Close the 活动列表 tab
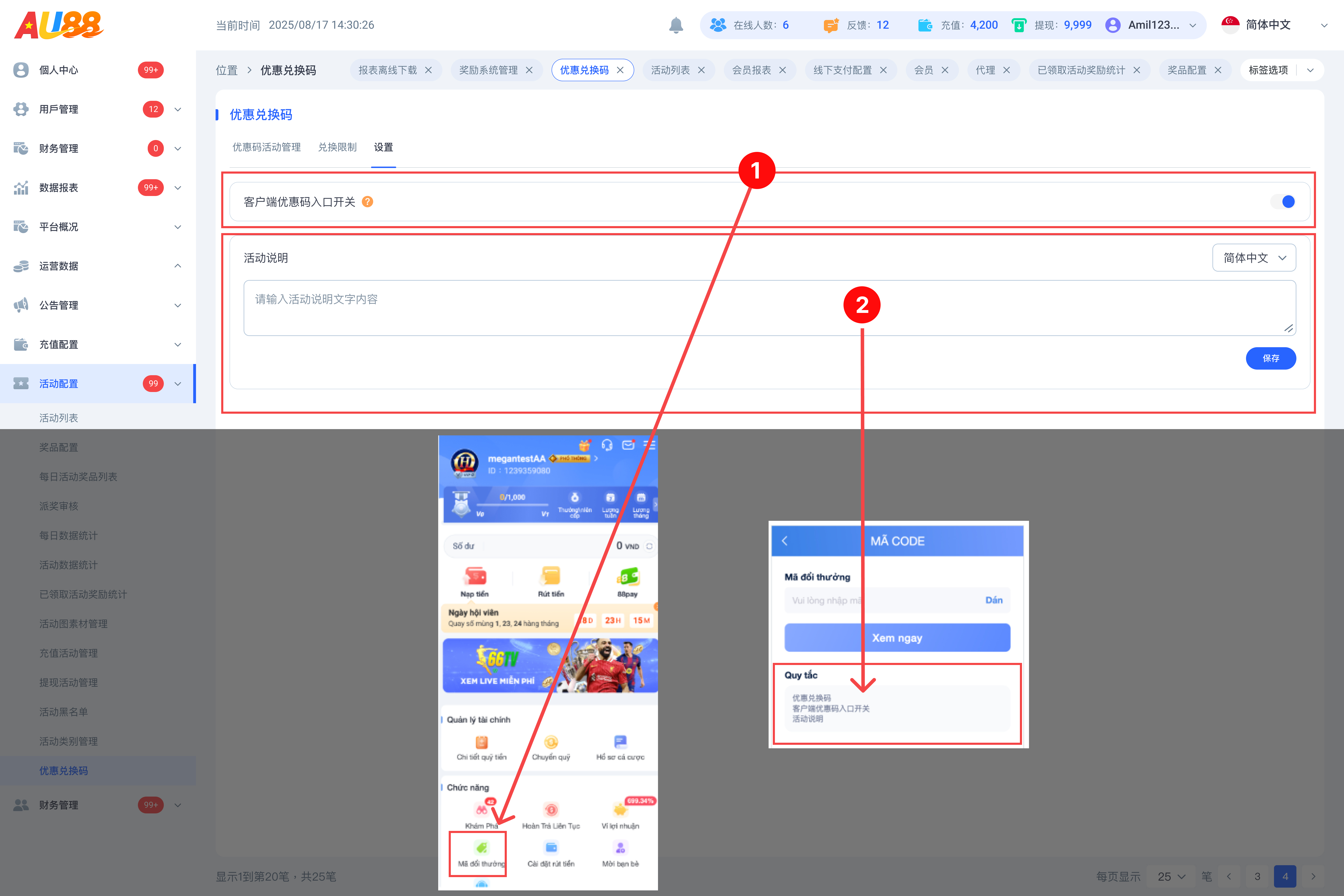 702,70
